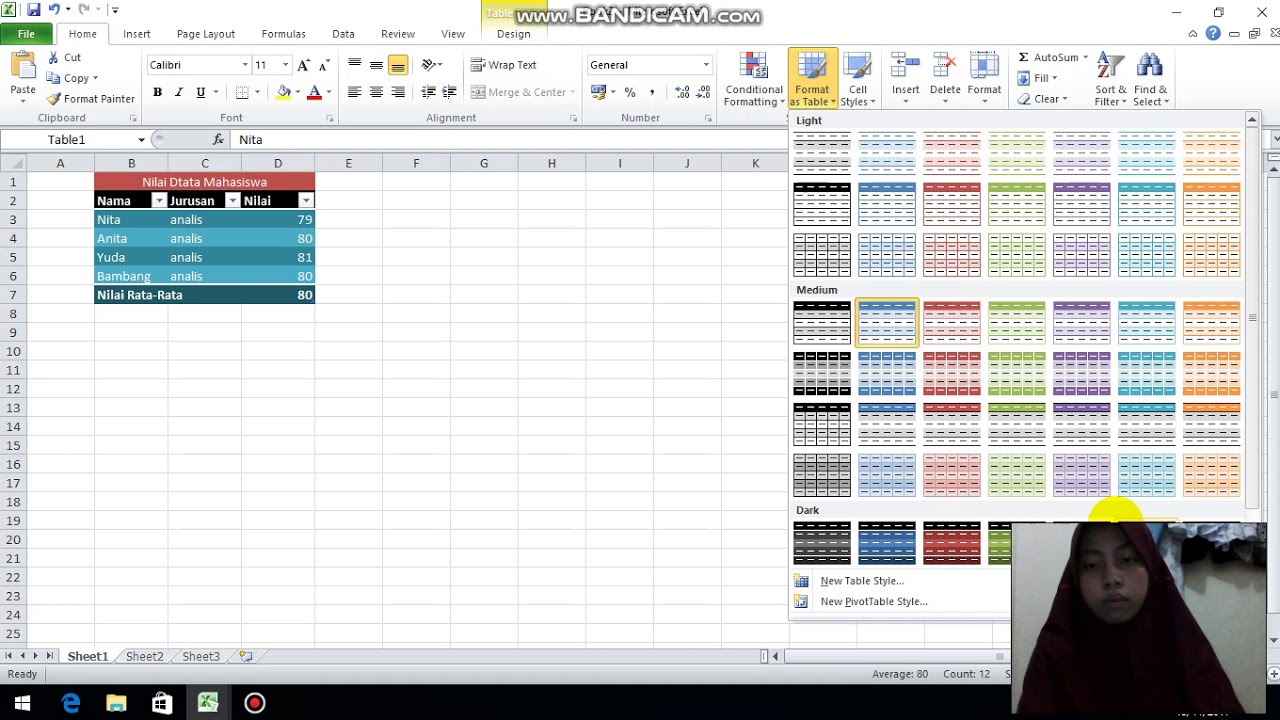Open the Jurusan column filter dropdown

click(x=232, y=201)
